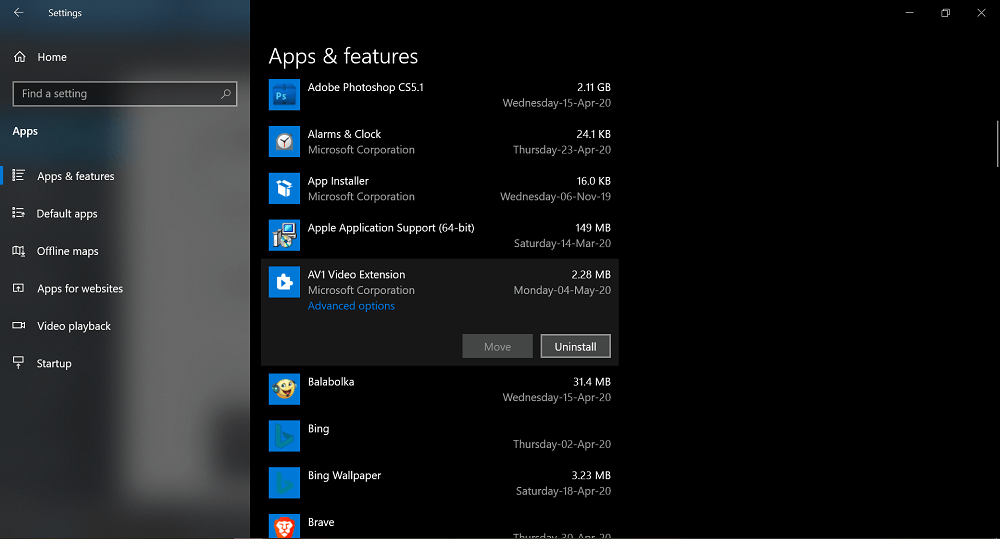
Task: Click the Find a setting search box
Action: click(x=125, y=94)
